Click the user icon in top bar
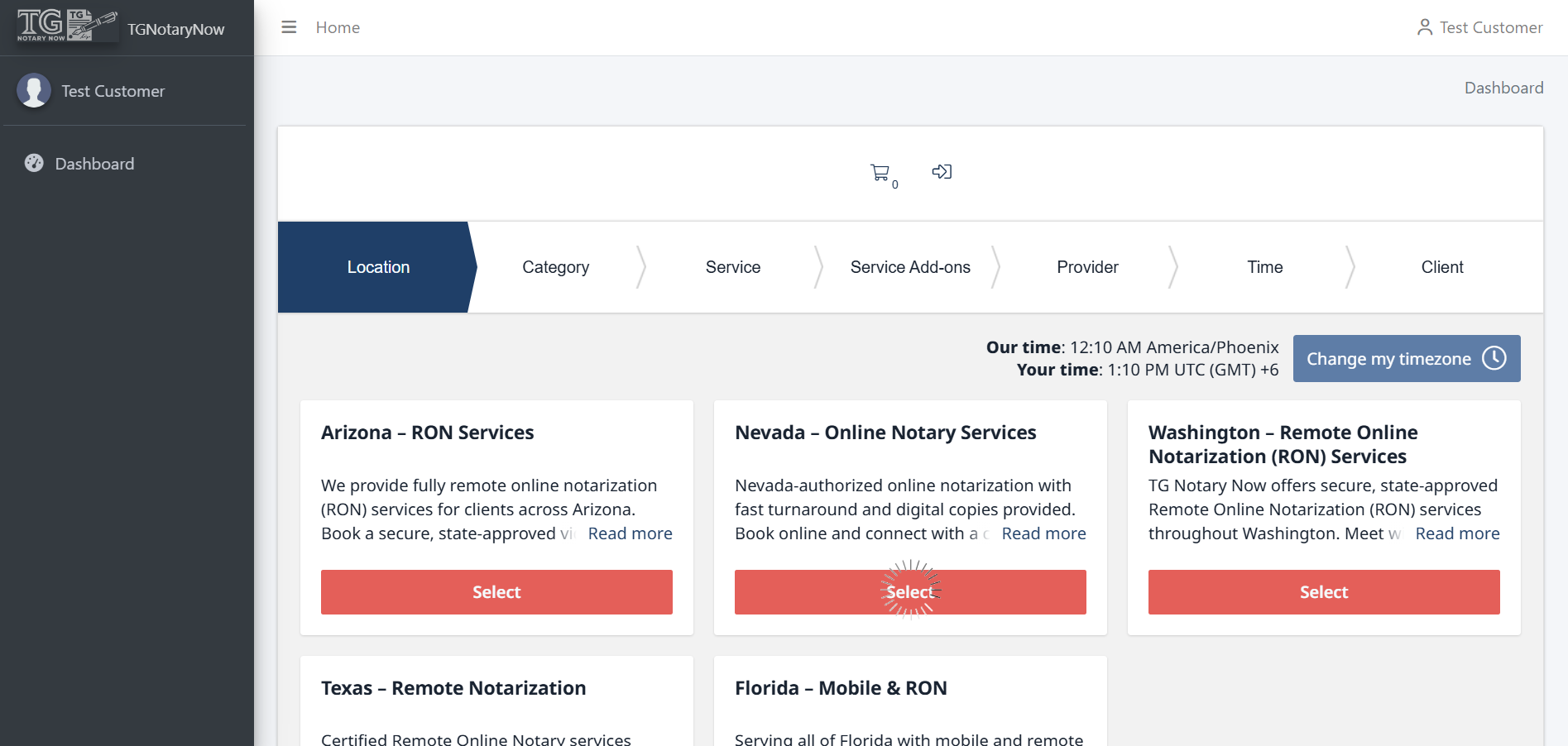This screenshot has height=746, width=1568. [1424, 27]
